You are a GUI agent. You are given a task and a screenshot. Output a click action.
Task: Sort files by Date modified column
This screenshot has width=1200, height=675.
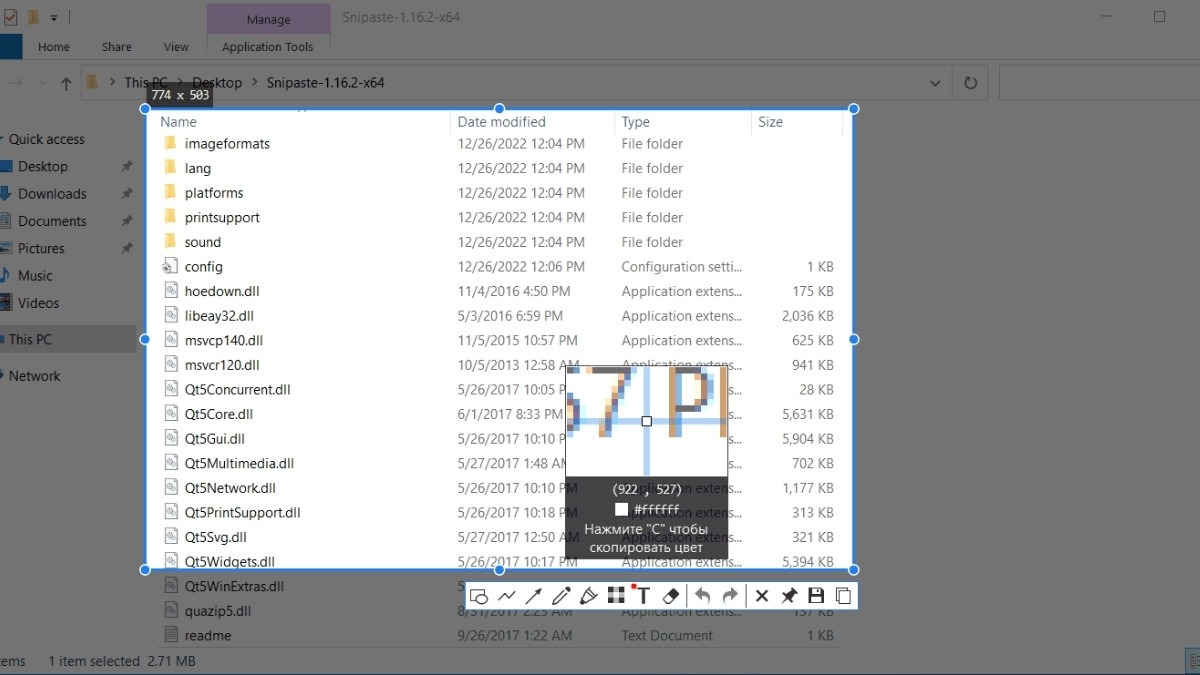(501, 122)
